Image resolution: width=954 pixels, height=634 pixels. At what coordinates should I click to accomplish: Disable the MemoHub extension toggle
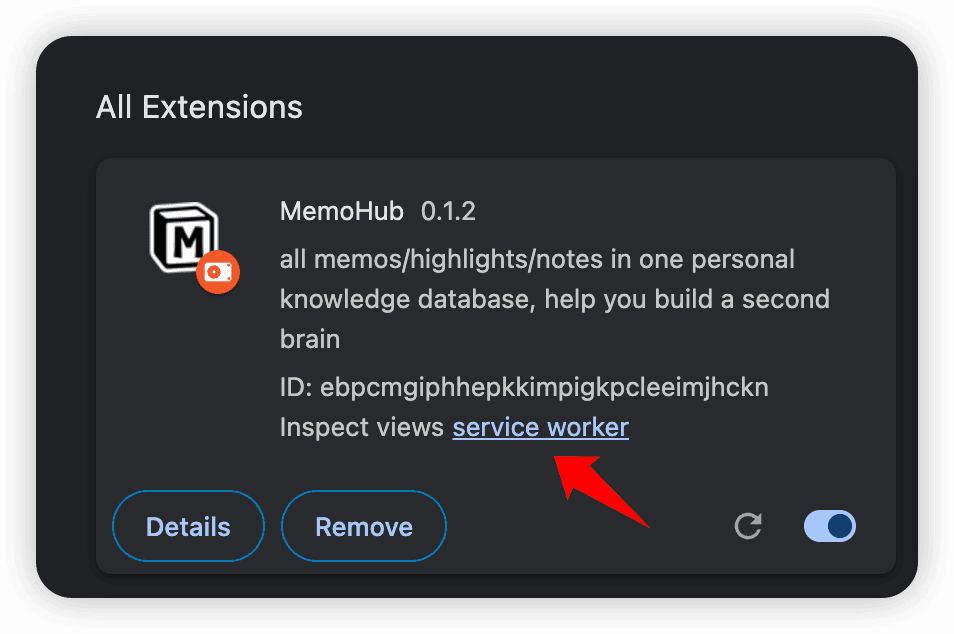tap(829, 526)
